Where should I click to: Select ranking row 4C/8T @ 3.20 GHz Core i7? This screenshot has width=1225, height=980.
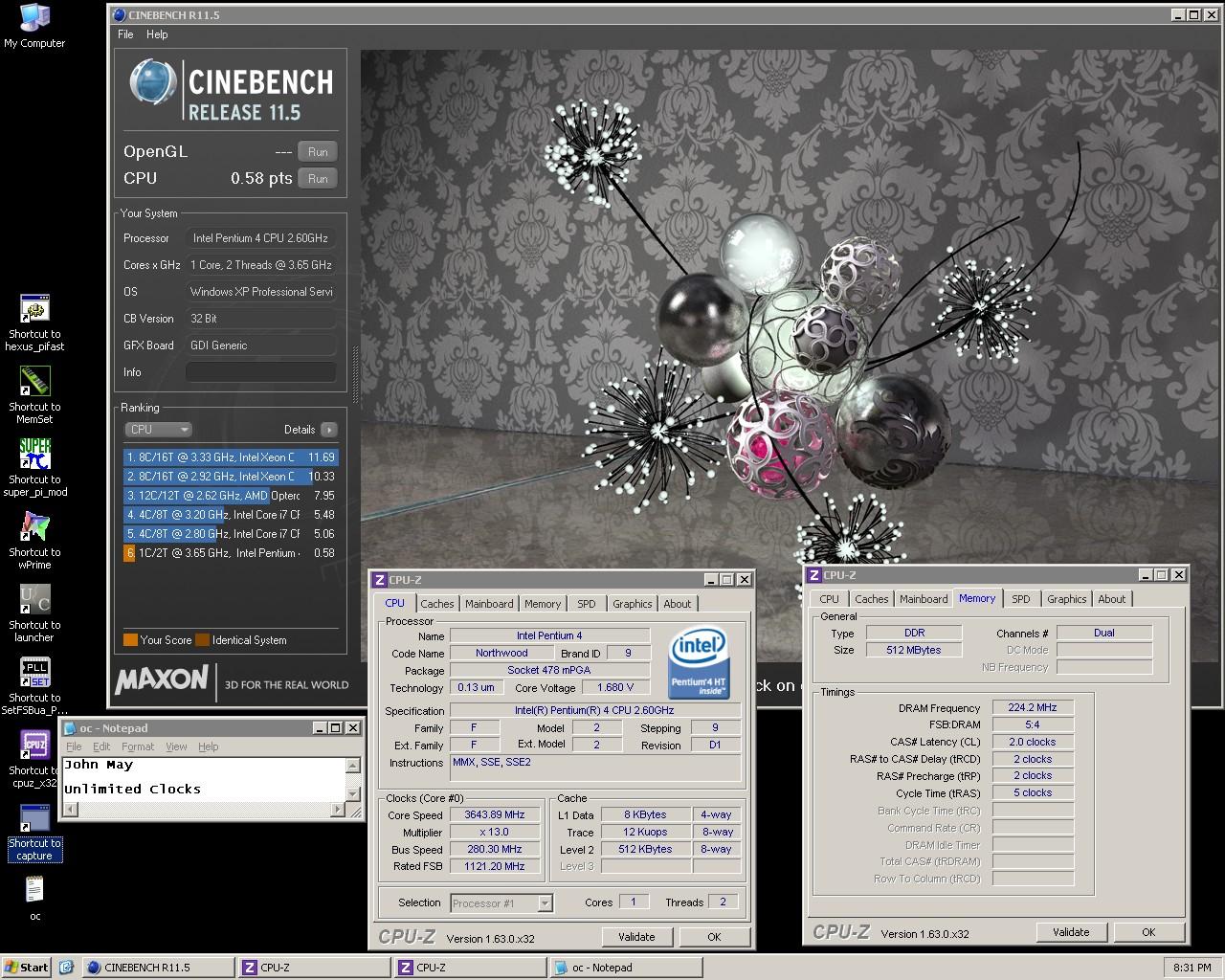(x=231, y=515)
